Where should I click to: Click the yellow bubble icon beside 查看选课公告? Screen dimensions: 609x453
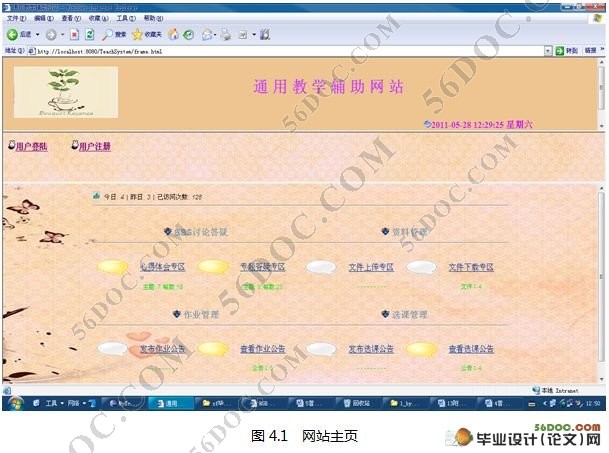[421, 349]
